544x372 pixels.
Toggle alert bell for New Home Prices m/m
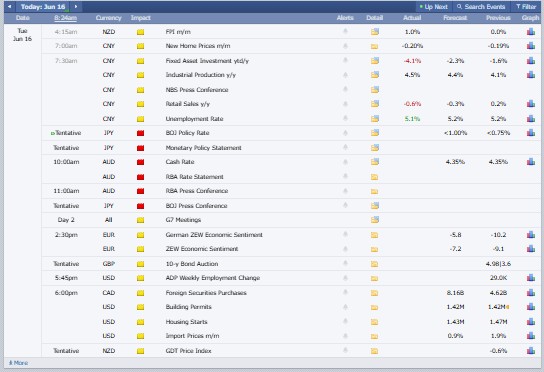point(345,45)
